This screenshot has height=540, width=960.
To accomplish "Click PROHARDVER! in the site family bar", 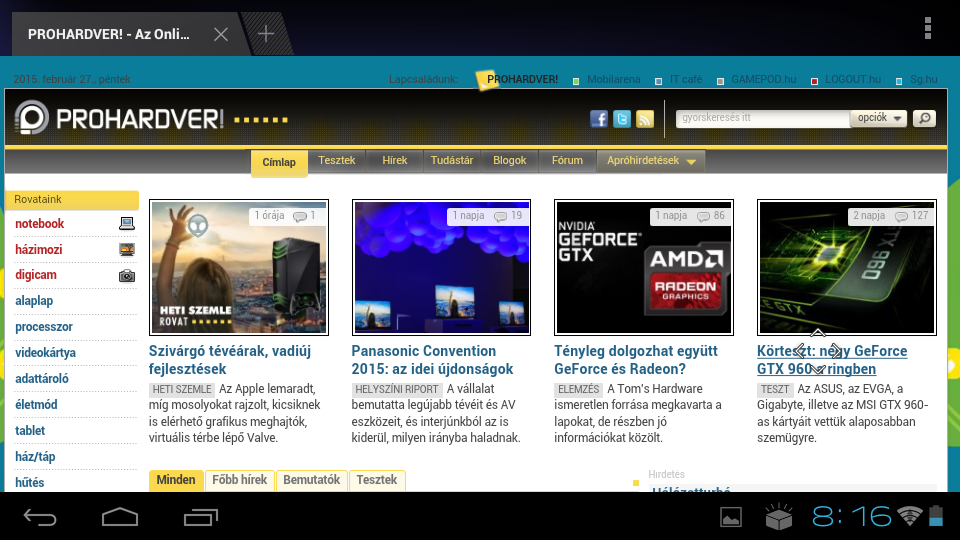I will point(522,80).
